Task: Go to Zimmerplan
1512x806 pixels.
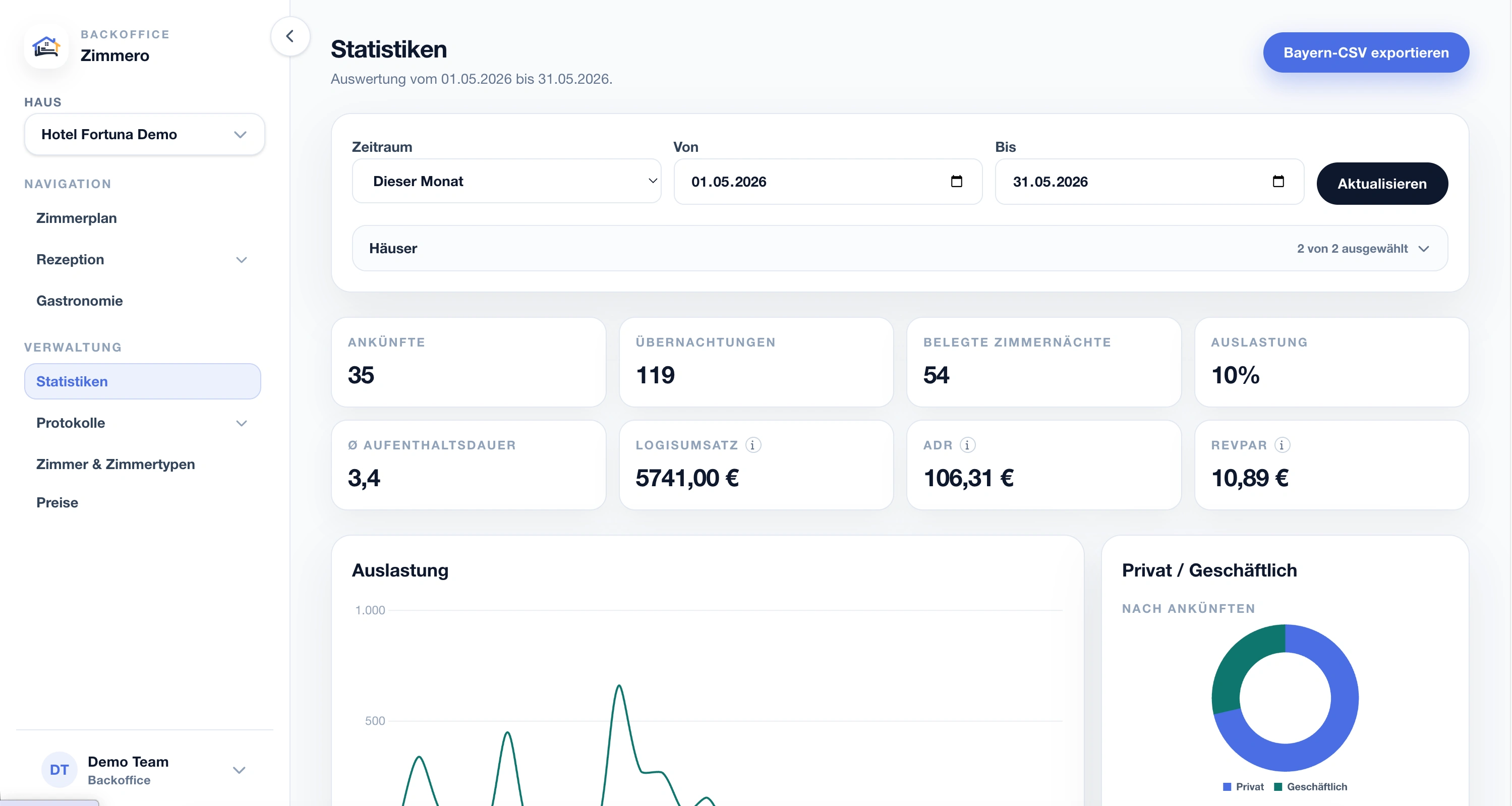Action: (76, 218)
